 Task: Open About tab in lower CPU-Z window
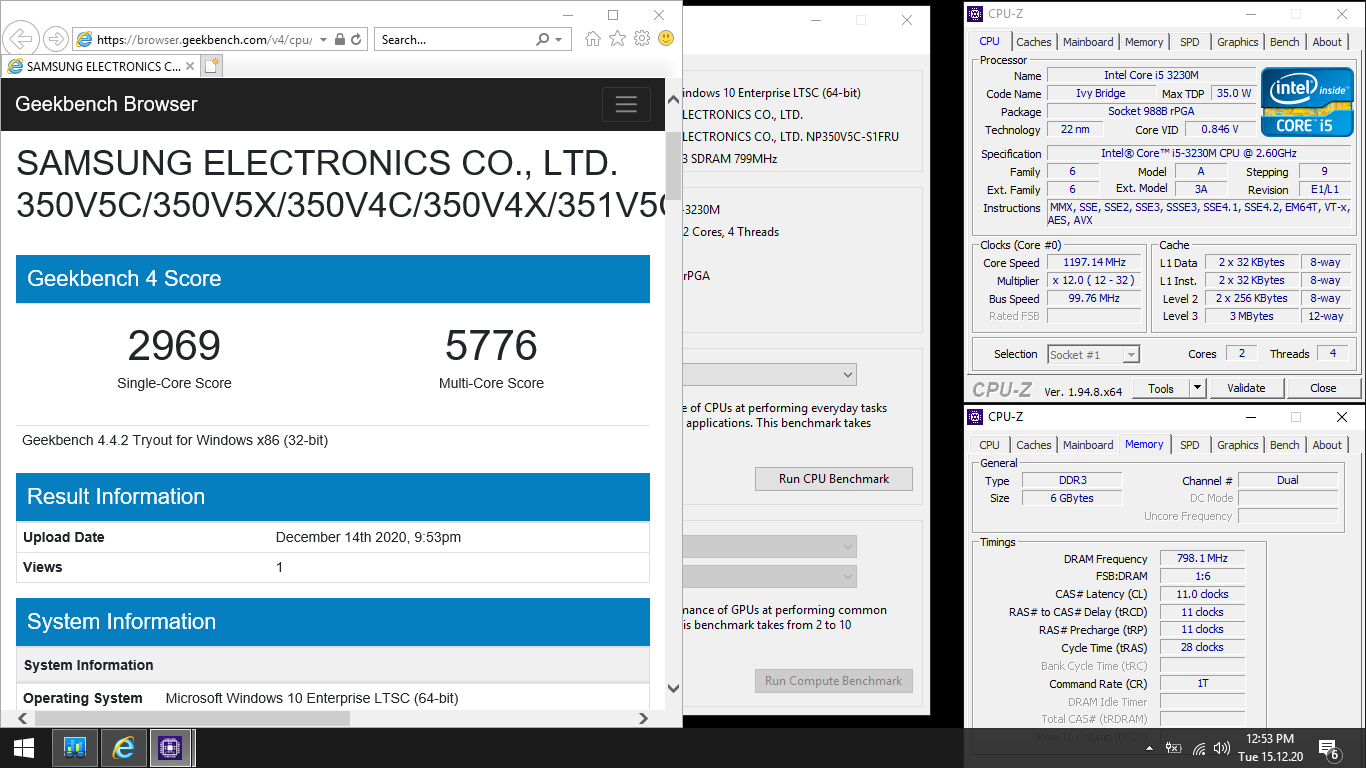[x=1327, y=445]
